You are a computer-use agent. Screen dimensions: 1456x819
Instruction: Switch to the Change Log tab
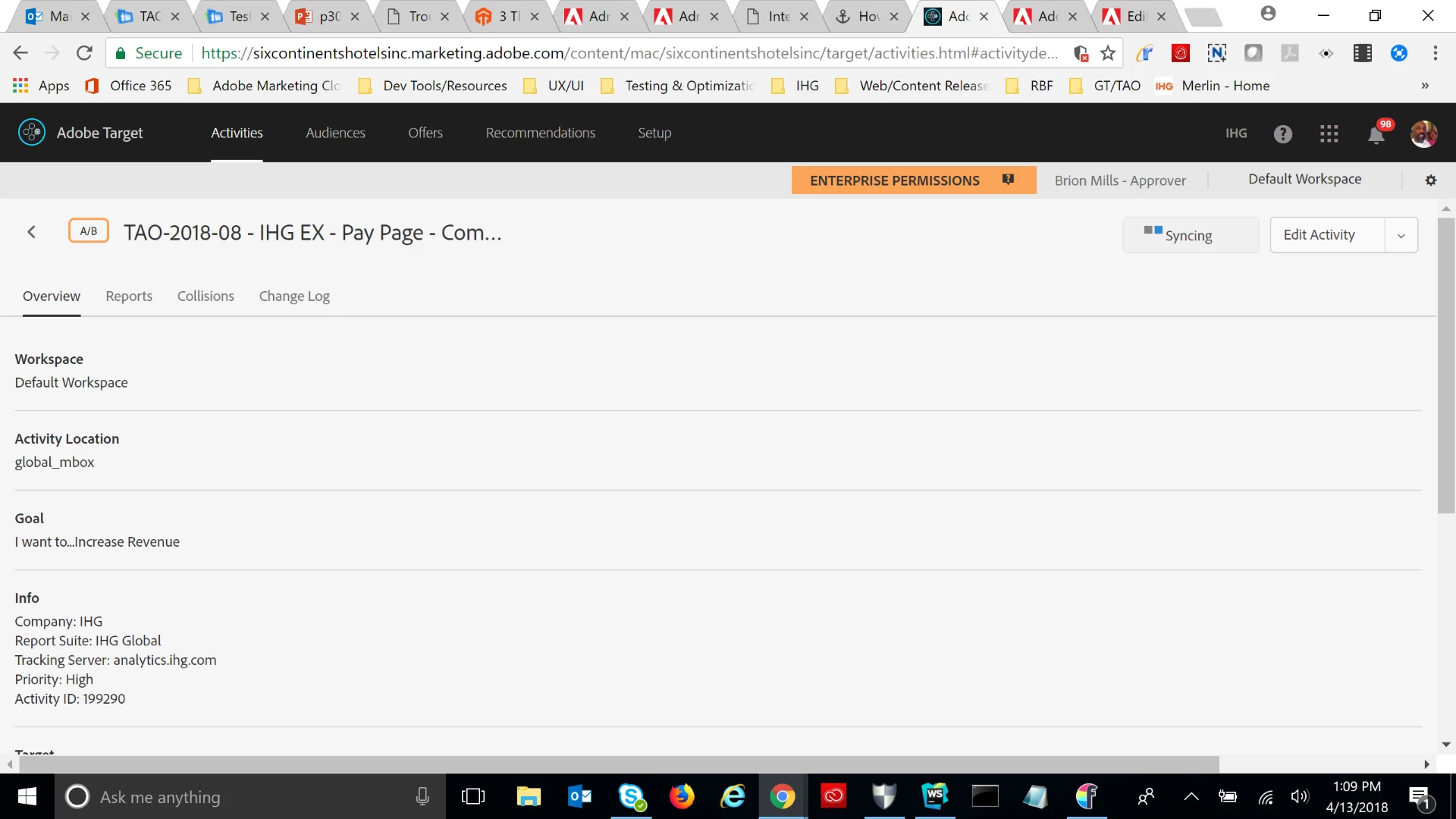[294, 297]
